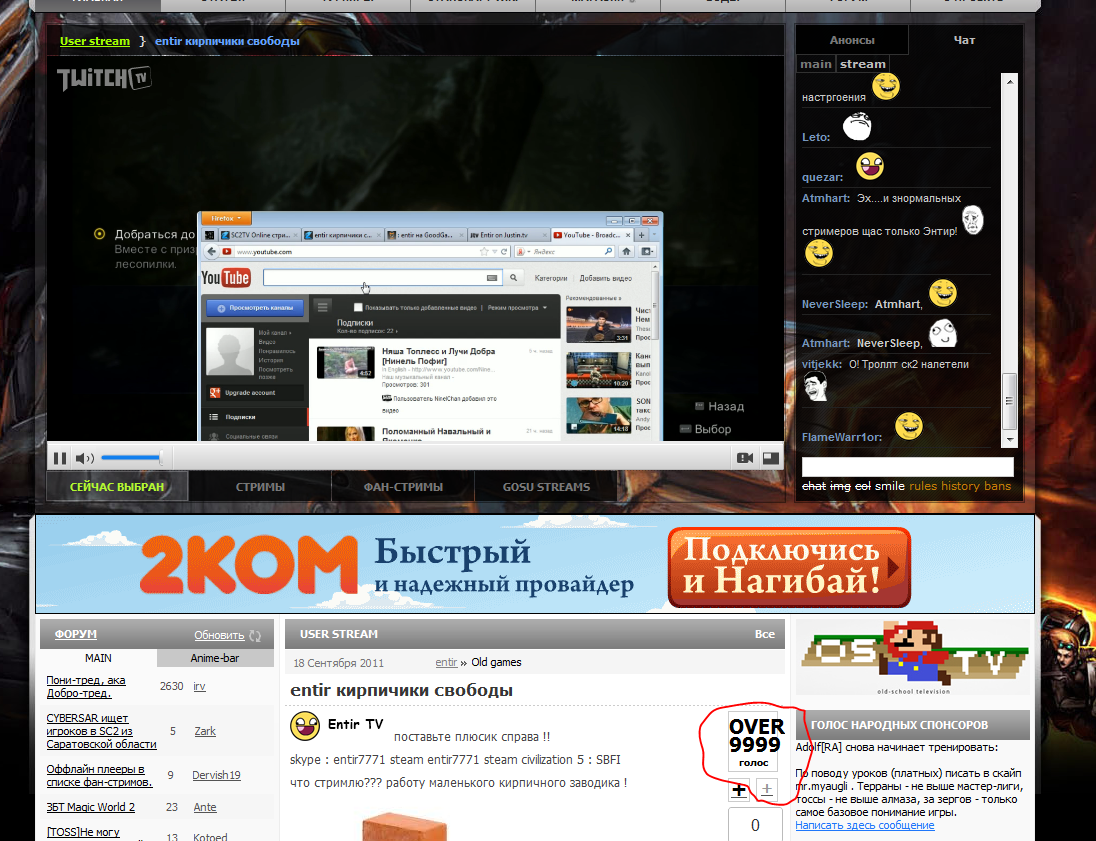Switch to the Чат tab
The height and width of the screenshot is (841, 1096).
click(965, 41)
